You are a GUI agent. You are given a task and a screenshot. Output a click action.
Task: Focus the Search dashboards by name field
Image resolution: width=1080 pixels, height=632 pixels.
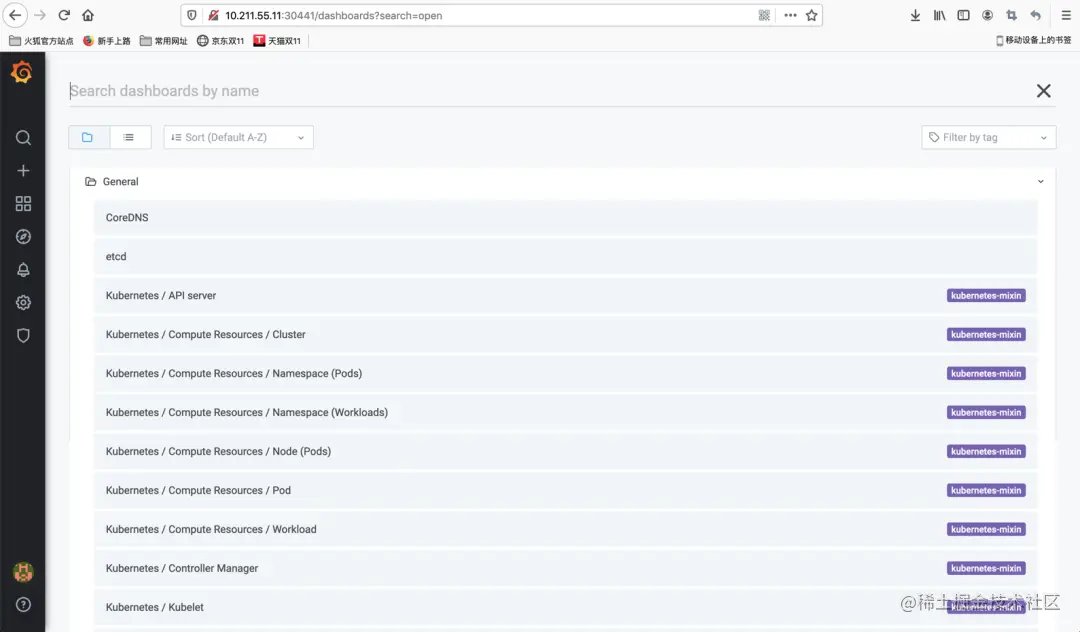[x=548, y=91]
